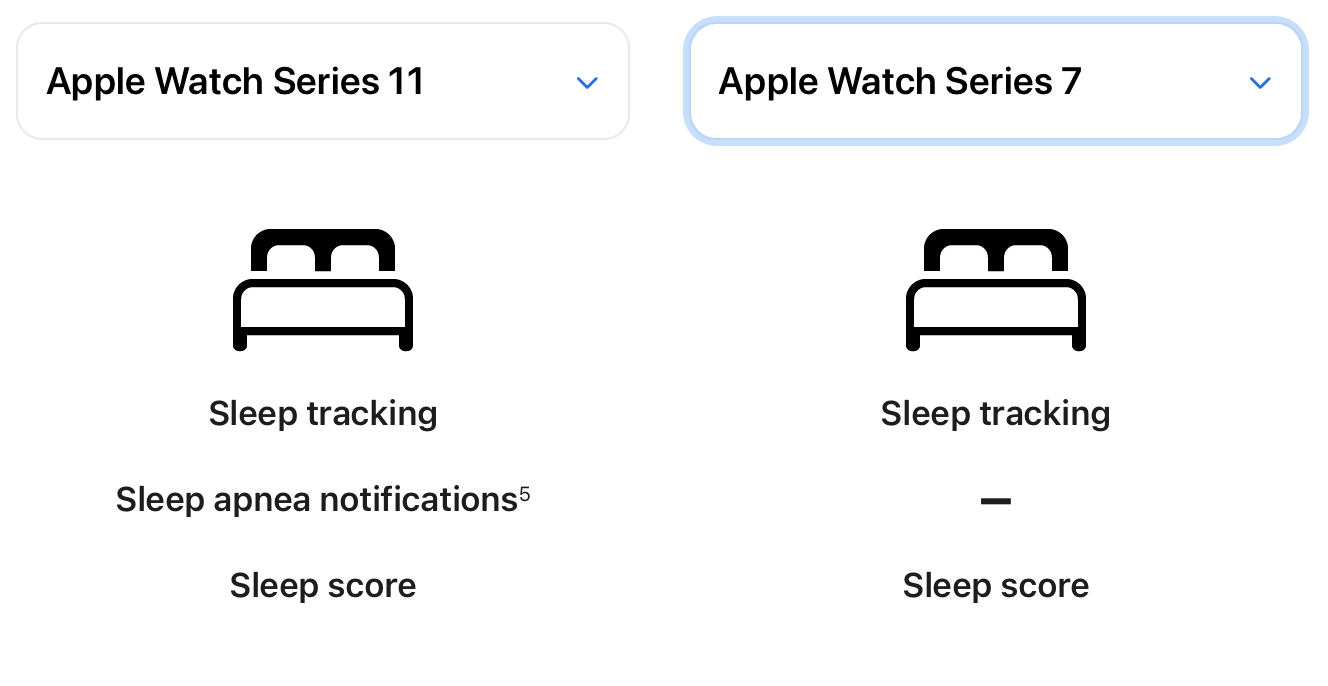Select Sleep tracking in Series 7 column
The image size is (1328, 686).
pos(995,413)
